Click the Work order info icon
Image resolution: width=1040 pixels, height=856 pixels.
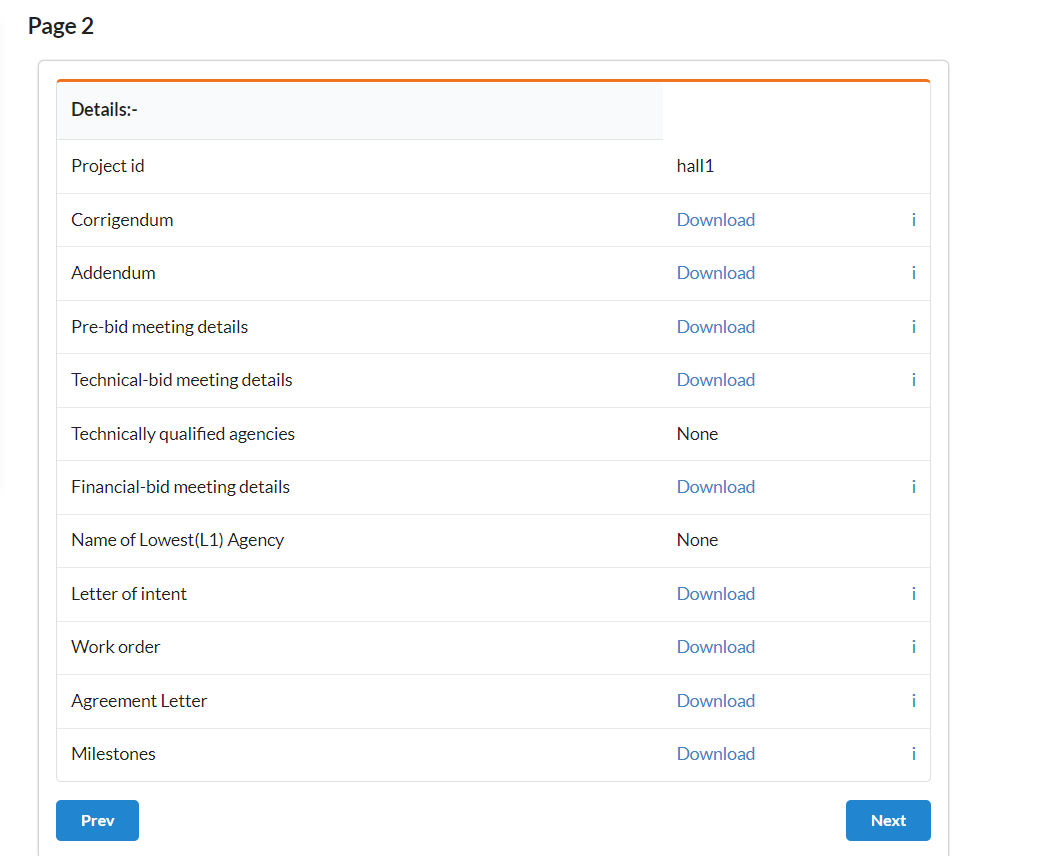(913, 647)
